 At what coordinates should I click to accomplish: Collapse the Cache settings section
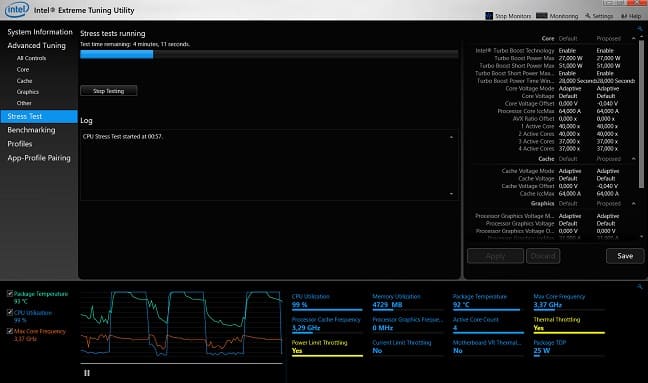click(634, 159)
